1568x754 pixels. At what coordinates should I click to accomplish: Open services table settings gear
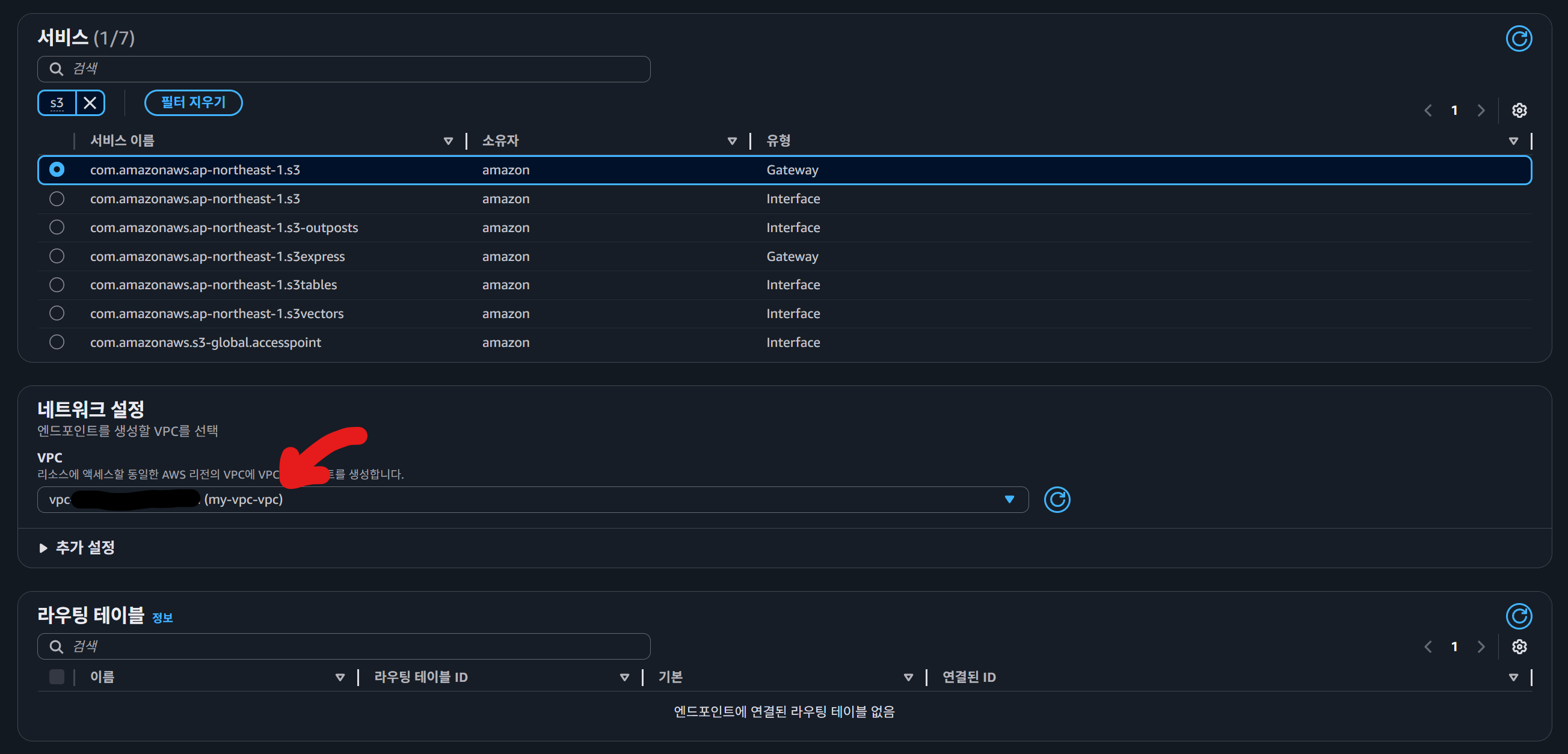1519,110
